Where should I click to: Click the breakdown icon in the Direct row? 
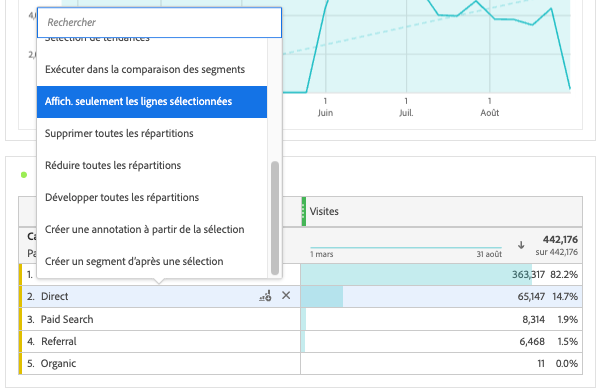tap(265, 296)
